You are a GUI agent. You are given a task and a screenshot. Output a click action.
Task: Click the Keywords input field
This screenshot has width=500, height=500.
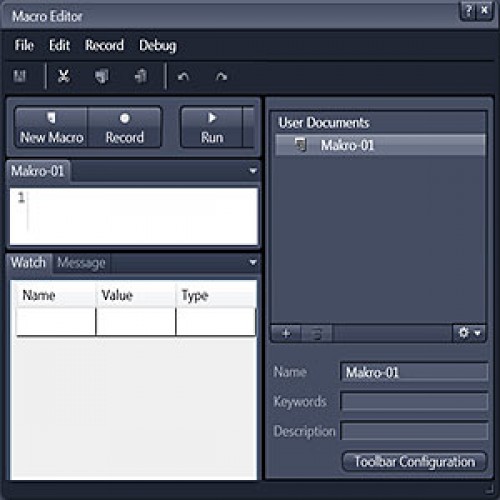[x=414, y=401]
